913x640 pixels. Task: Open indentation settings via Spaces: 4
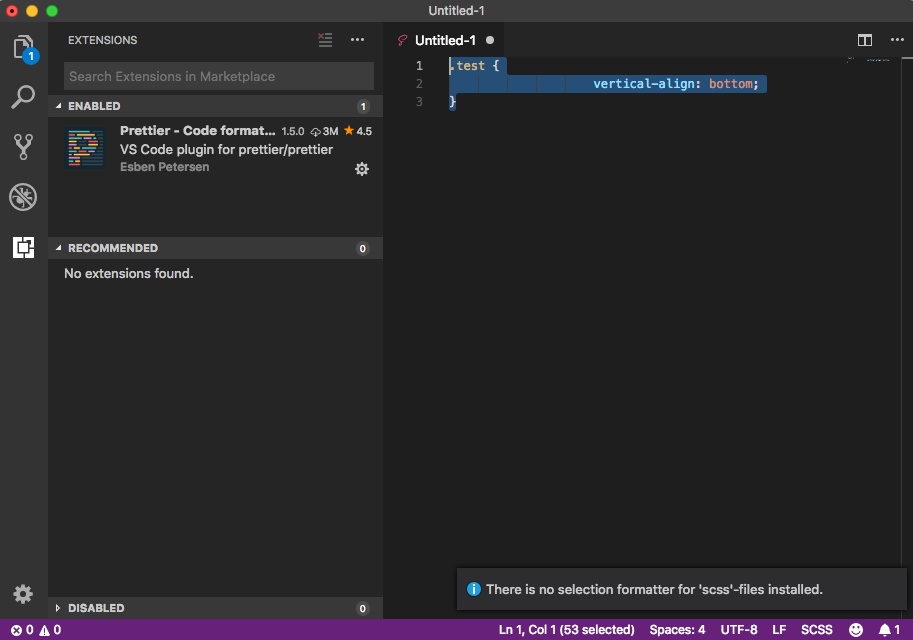pyautogui.click(x=677, y=630)
